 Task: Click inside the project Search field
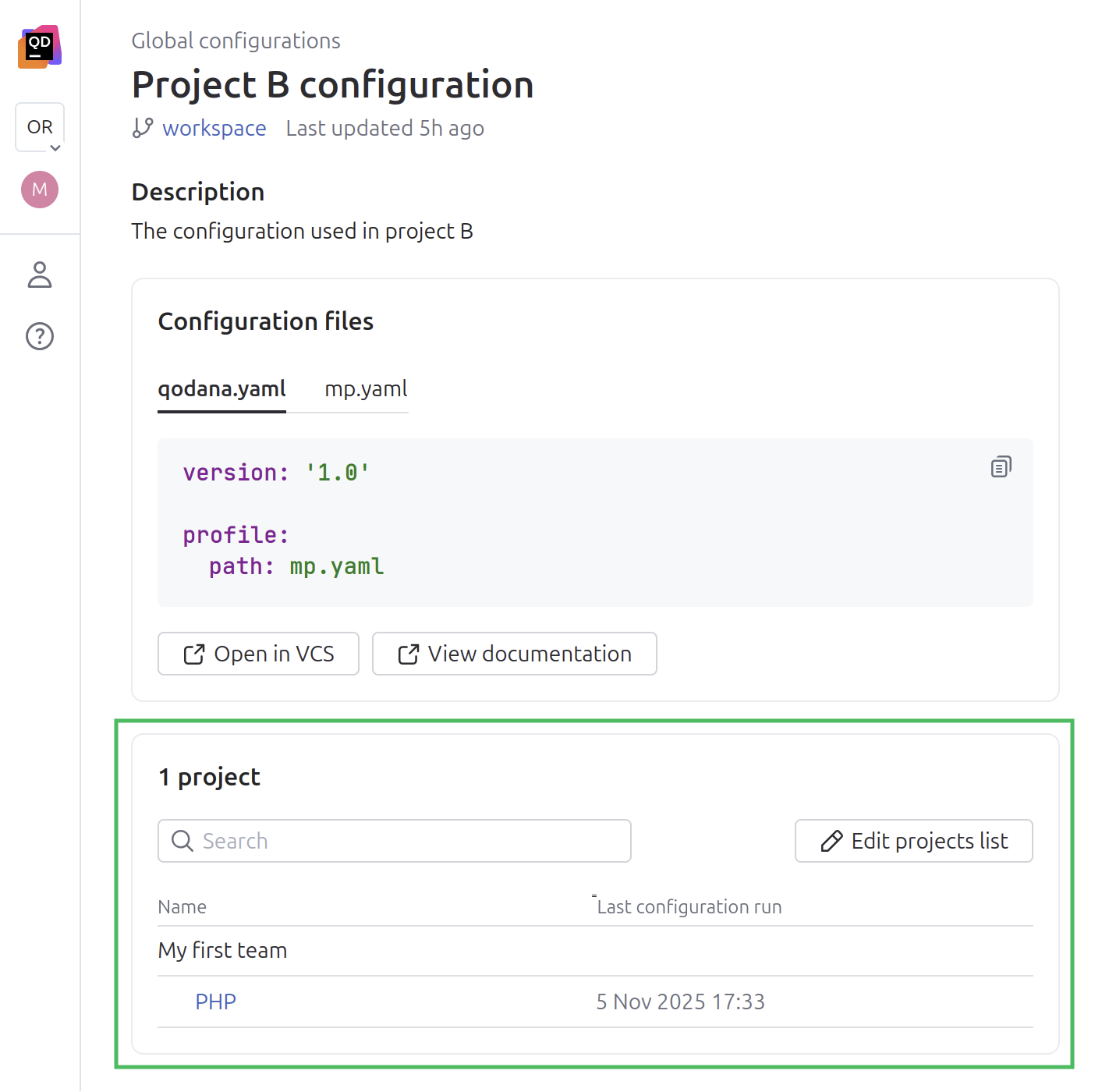(394, 841)
